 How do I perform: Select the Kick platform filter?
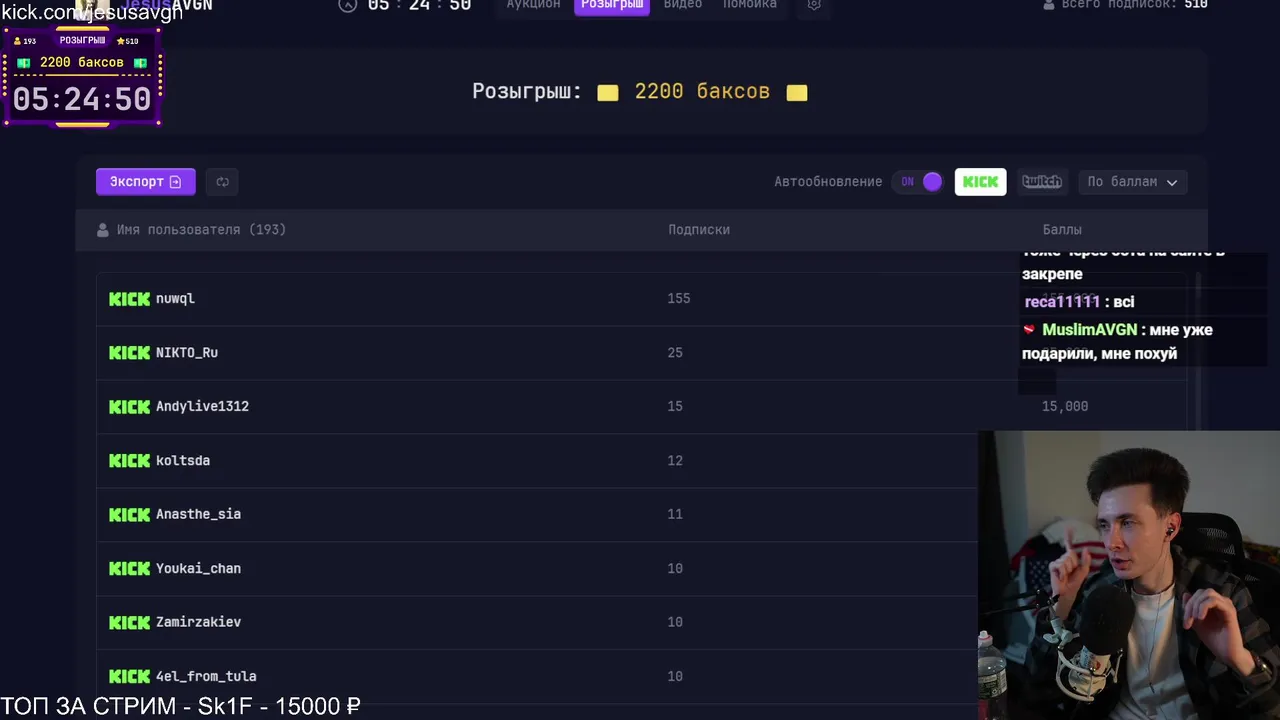point(980,181)
